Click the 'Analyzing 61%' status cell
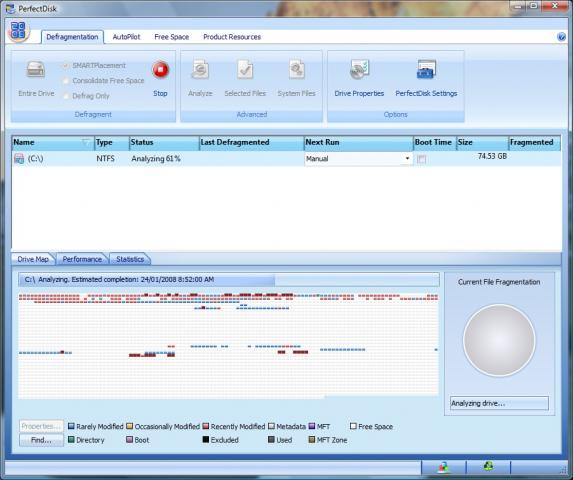This screenshot has width=573, height=480. 156,159
